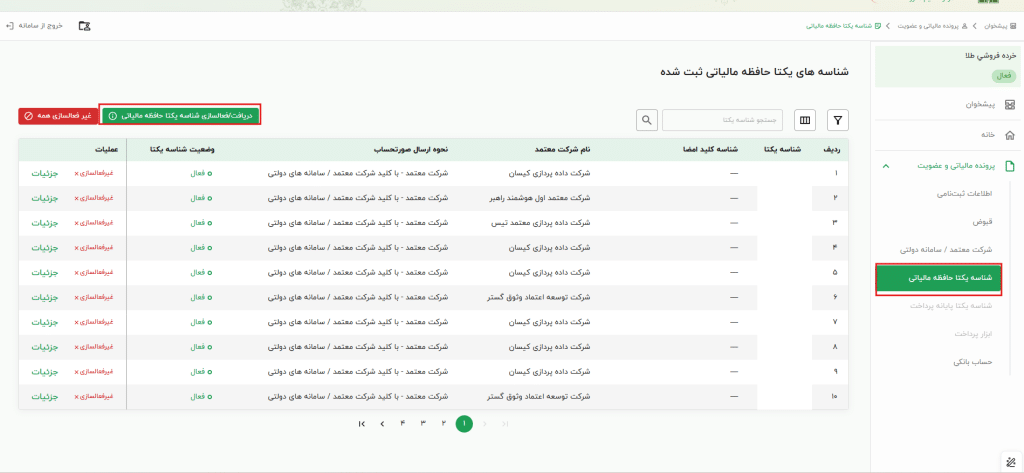
Task: Click the column display settings icon
Action: click(x=804, y=120)
